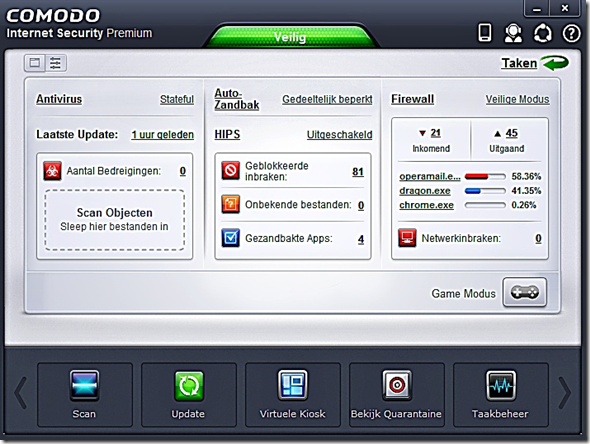Click Aantal Bedreigingen count 0
The height and width of the screenshot is (444, 590).
pyautogui.click(x=182, y=171)
